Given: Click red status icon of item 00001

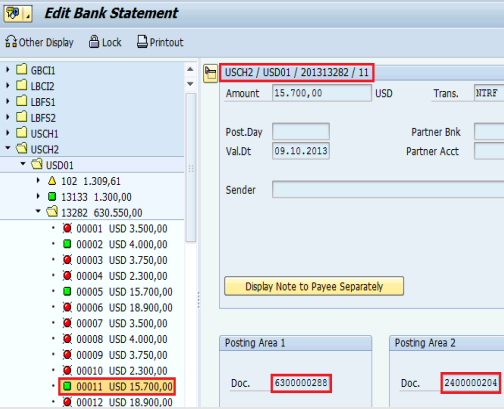Looking at the screenshot, I should (x=67, y=228).
